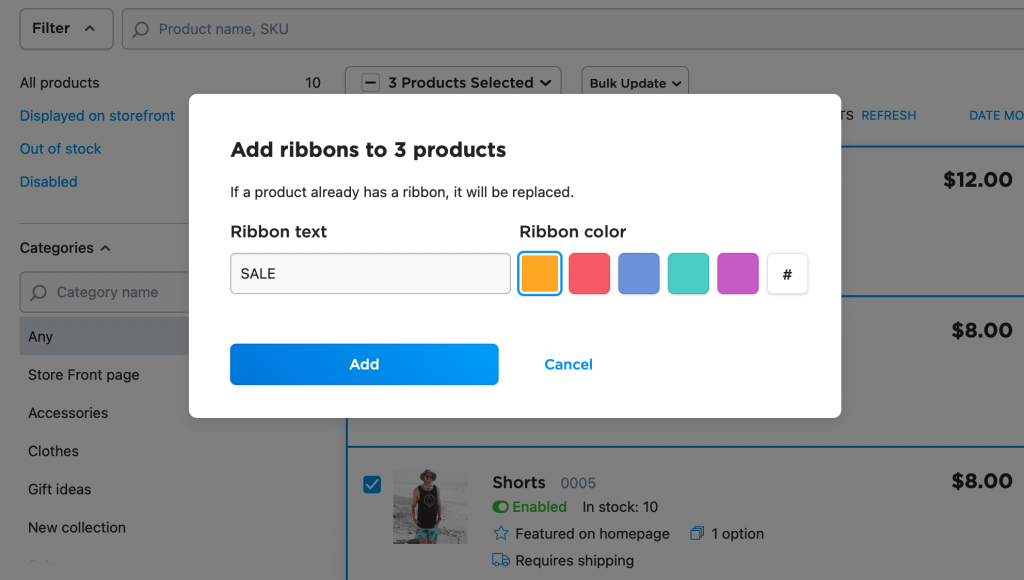Click the Ribbon text field containing SALE
1024x580 pixels.
[370, 274]
